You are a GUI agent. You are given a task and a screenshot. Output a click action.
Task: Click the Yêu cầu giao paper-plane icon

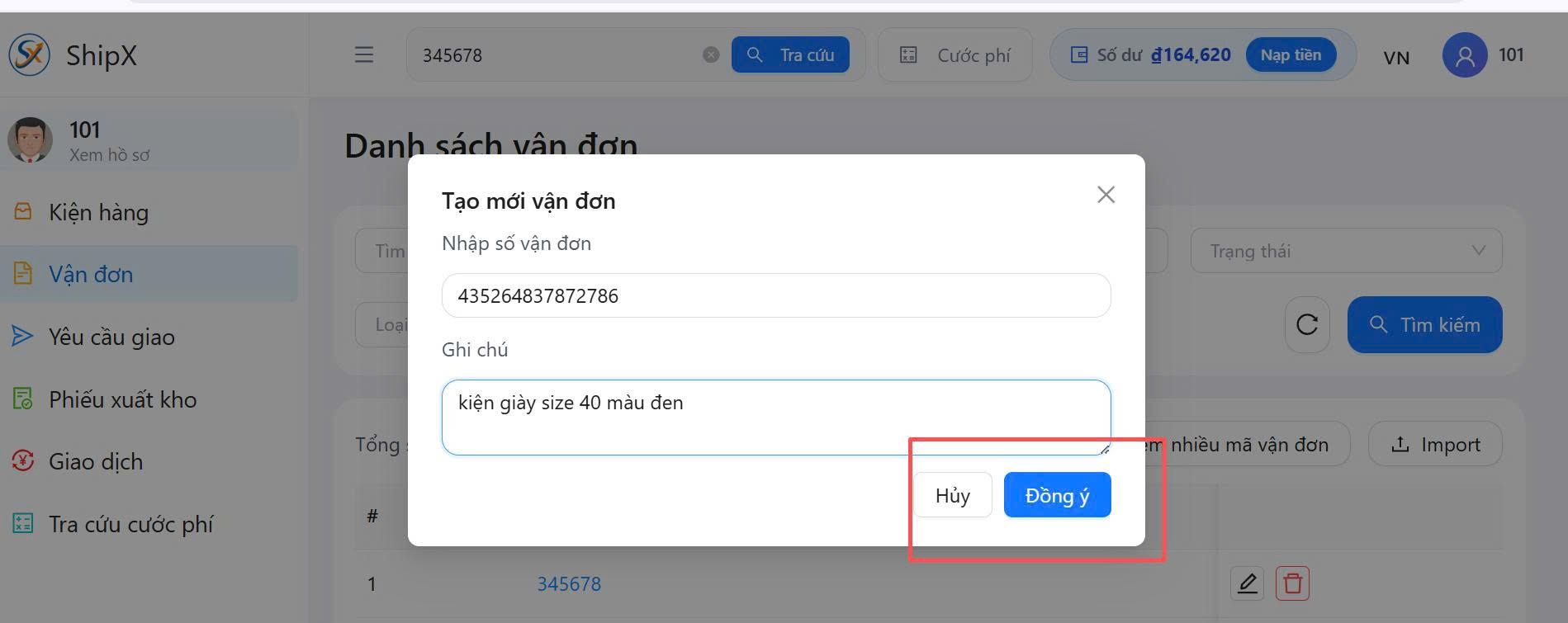pos(22,336)
